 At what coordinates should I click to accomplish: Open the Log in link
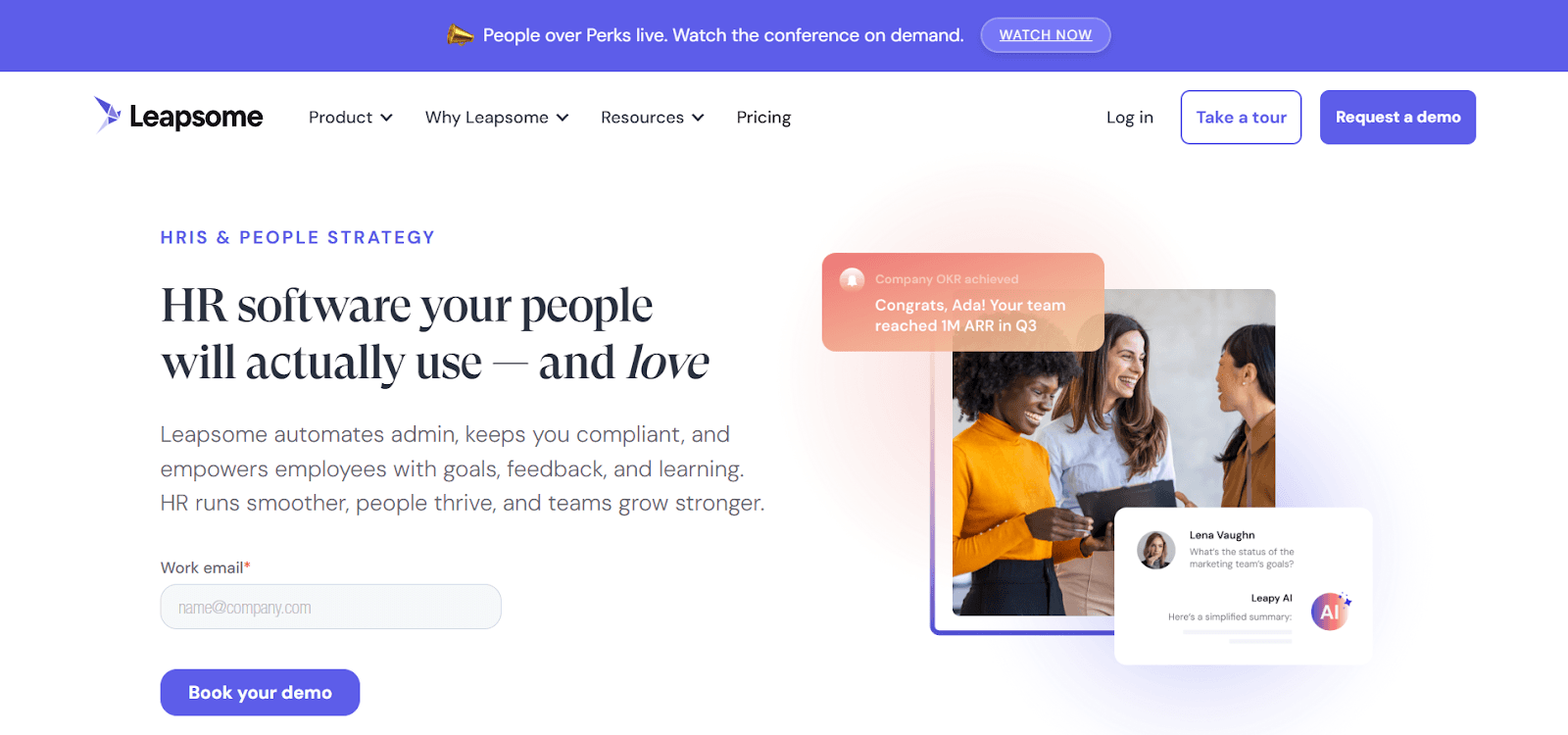[1130, 118]
